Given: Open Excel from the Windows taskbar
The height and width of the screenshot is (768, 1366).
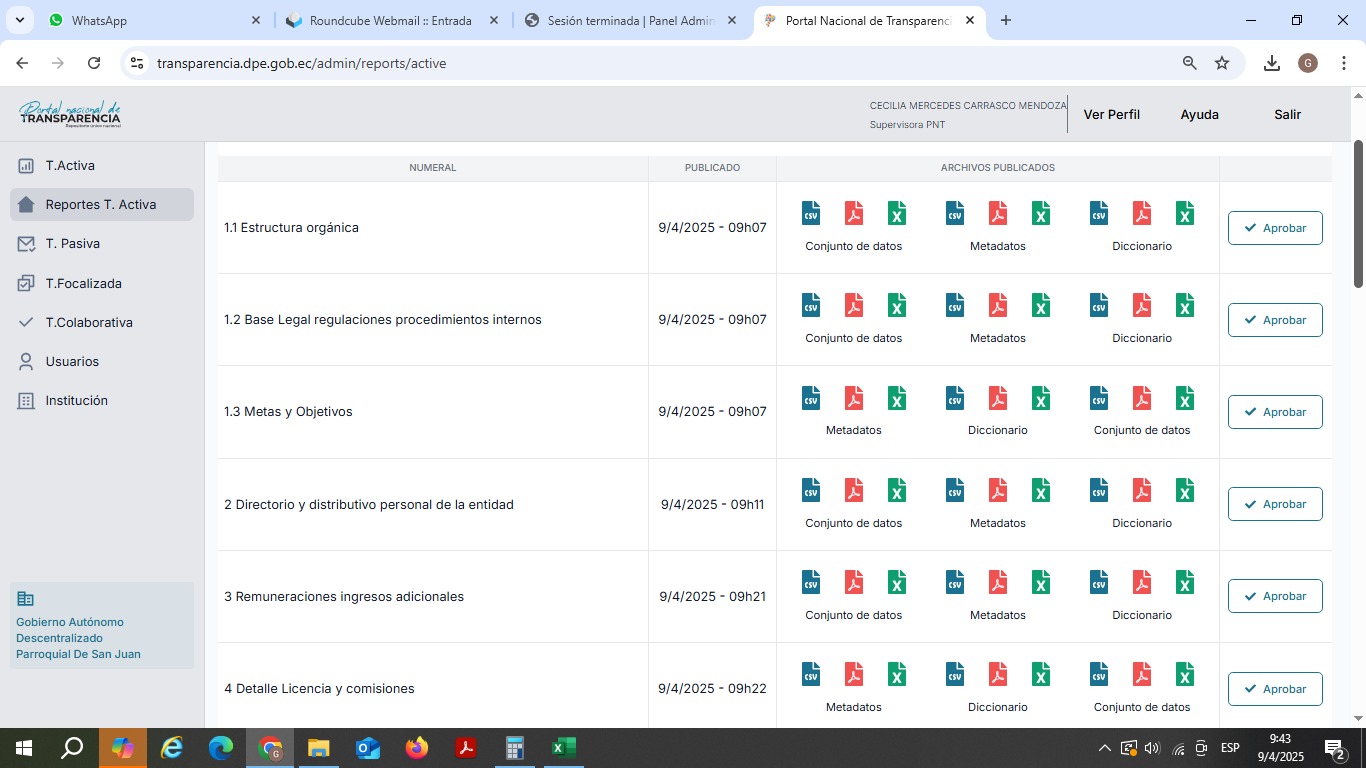Looking at the screenshot, I should click(563, 748).
